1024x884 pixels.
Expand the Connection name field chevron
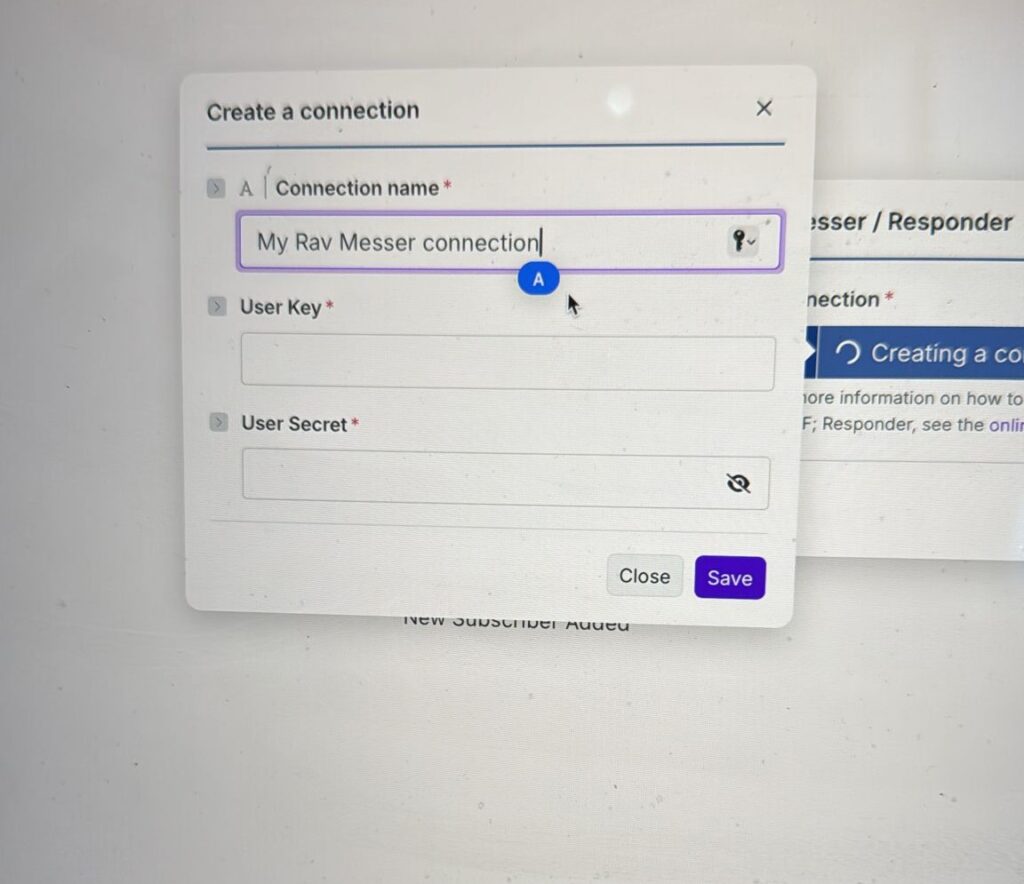coord(216,188)
